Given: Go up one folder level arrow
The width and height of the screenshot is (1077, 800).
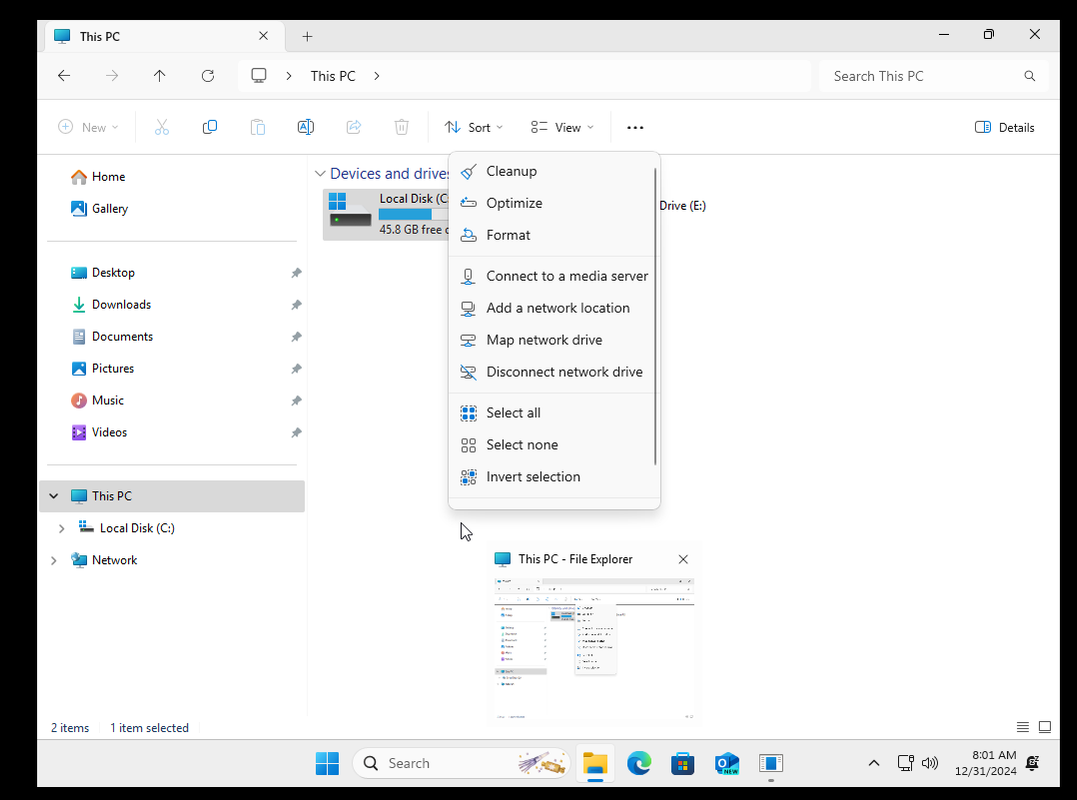Looking at the screenshot, I should 159,76.
